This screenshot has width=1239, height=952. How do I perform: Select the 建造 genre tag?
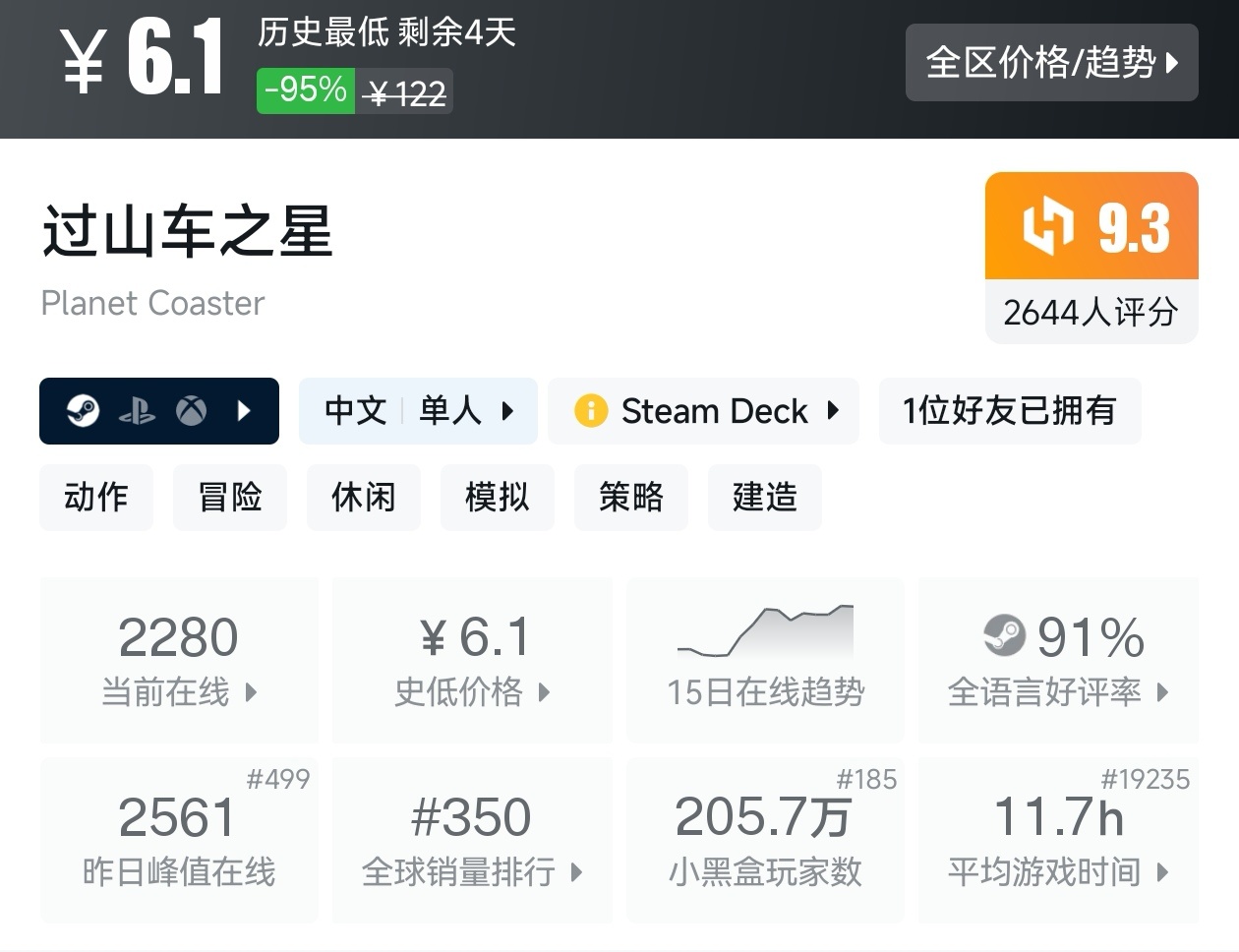765,497
